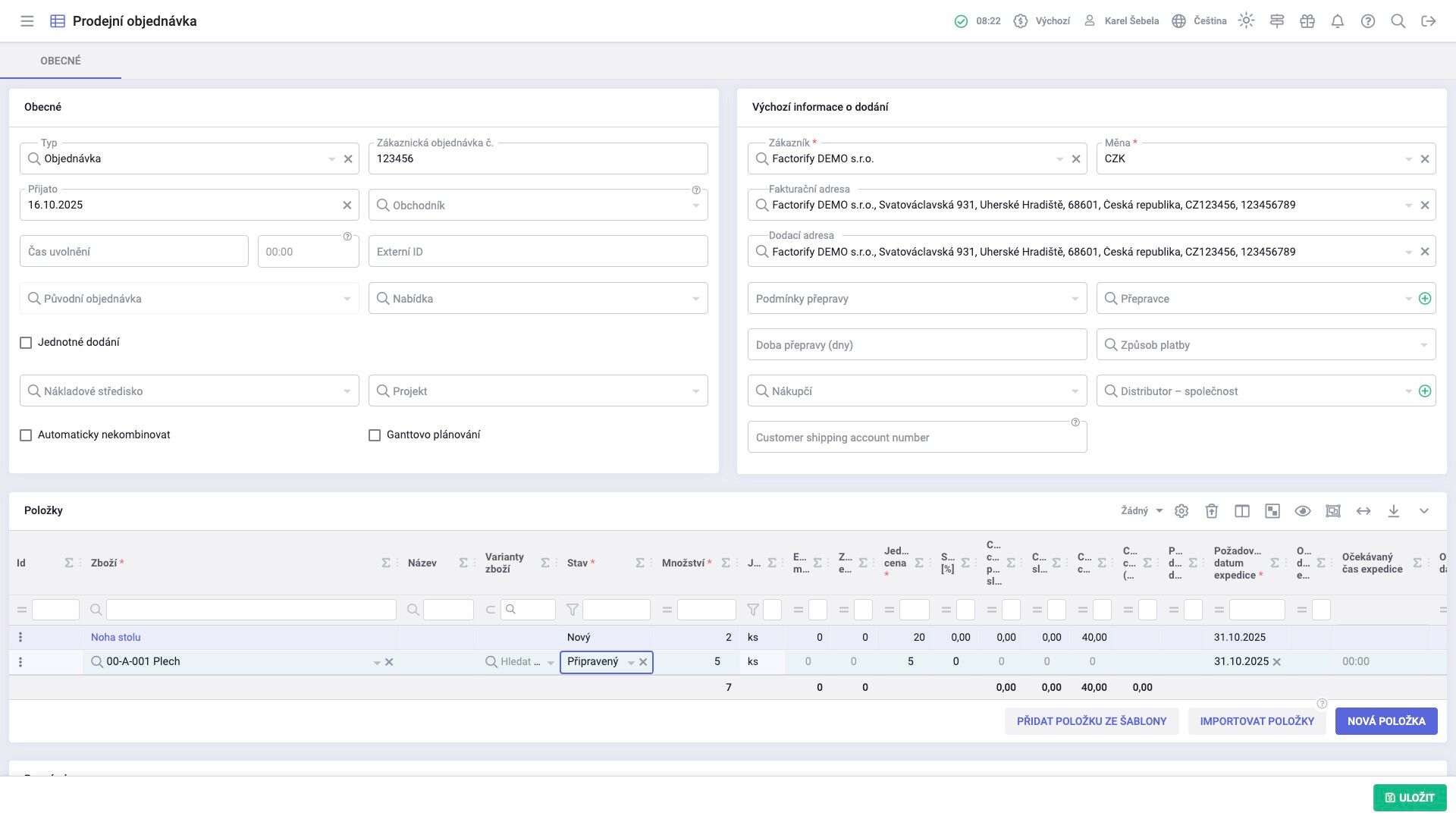Click the NOVÁ POLOŽKA button
This screenshot has height=819, width=1456.
point(1385,721)
